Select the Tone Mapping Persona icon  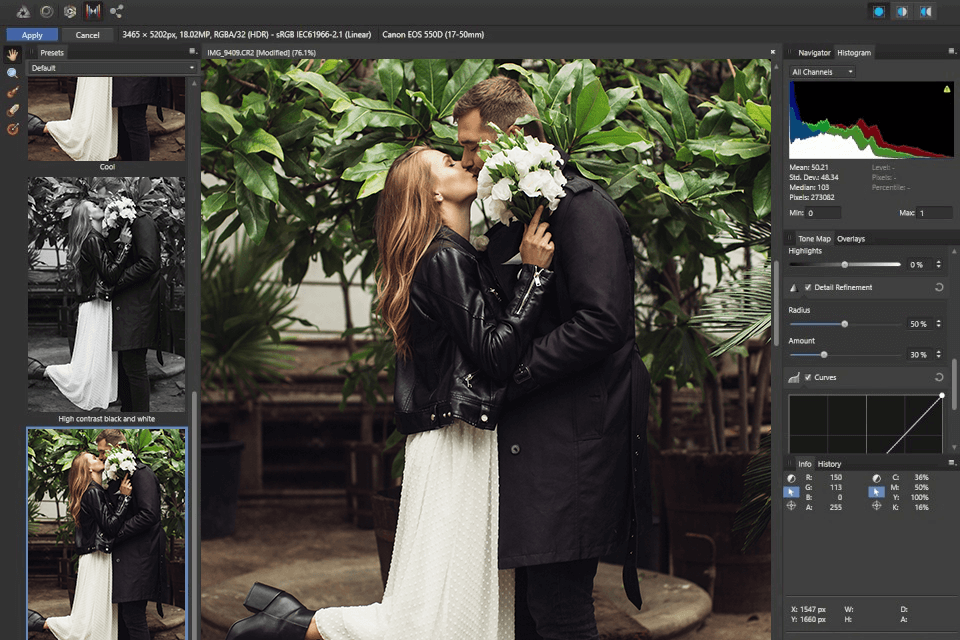[x=93, y=12]
